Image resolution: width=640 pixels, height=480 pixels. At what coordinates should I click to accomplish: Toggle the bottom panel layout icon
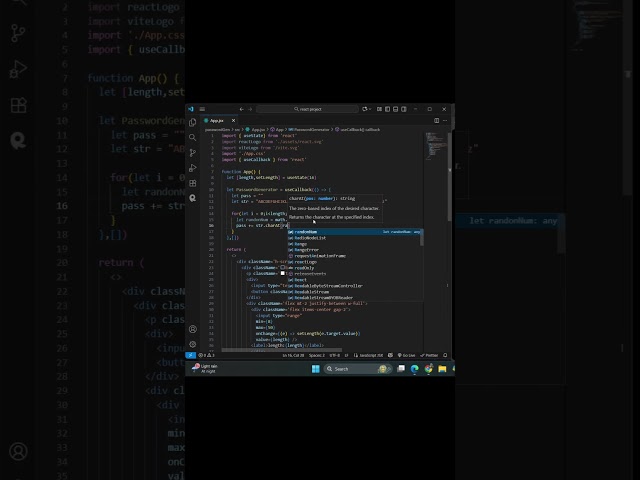396,109
